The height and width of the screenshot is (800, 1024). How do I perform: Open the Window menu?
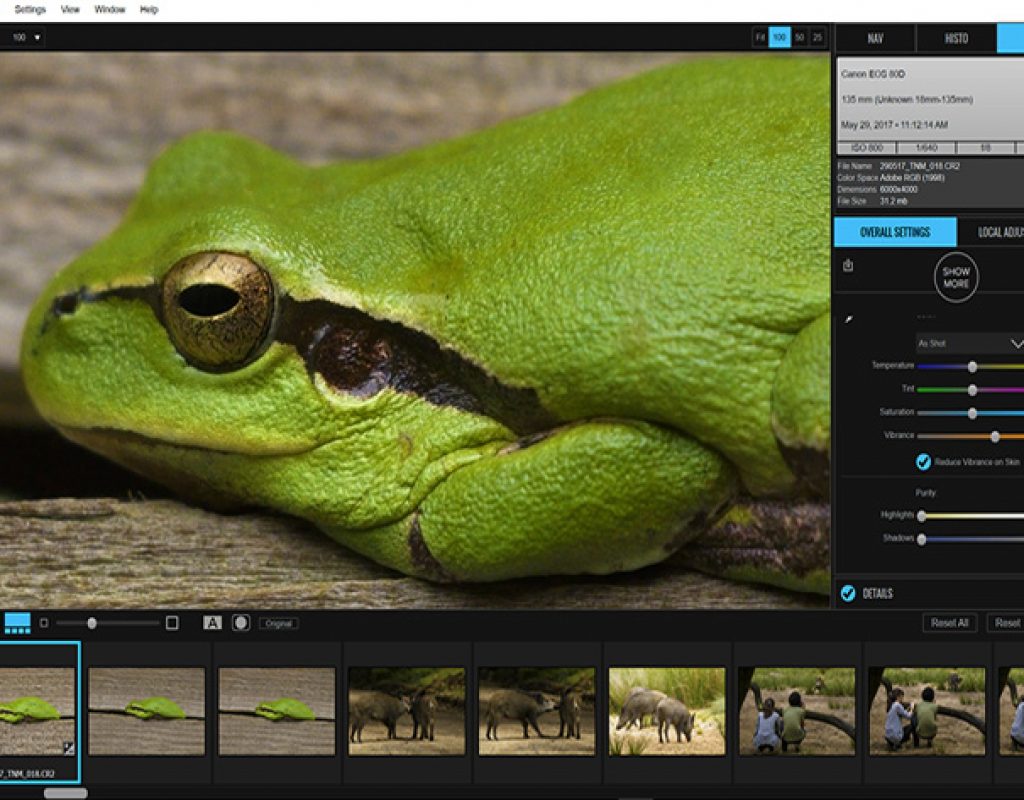point(110,10)
